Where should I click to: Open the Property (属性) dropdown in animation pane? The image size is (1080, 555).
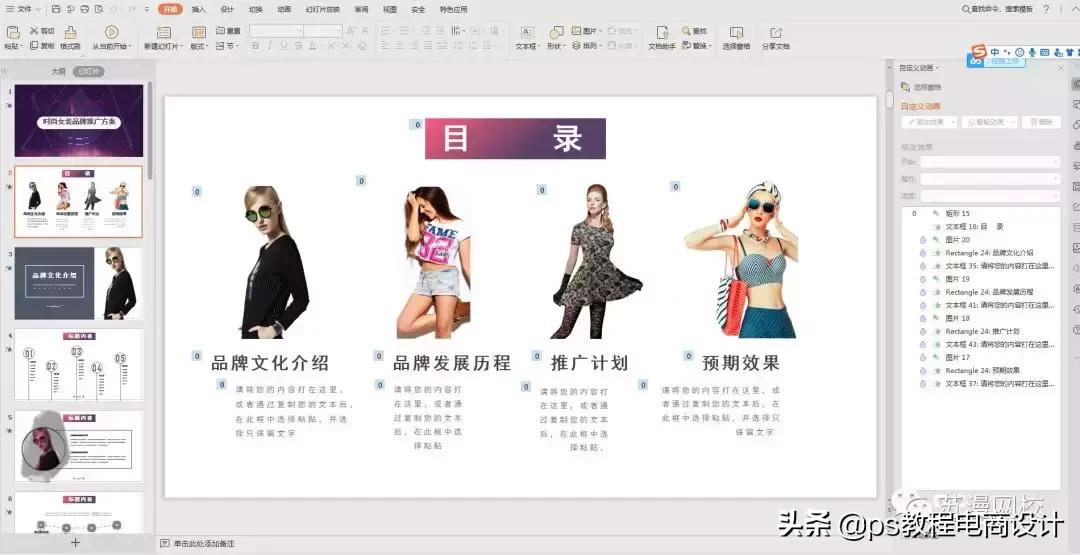point(990,179)
